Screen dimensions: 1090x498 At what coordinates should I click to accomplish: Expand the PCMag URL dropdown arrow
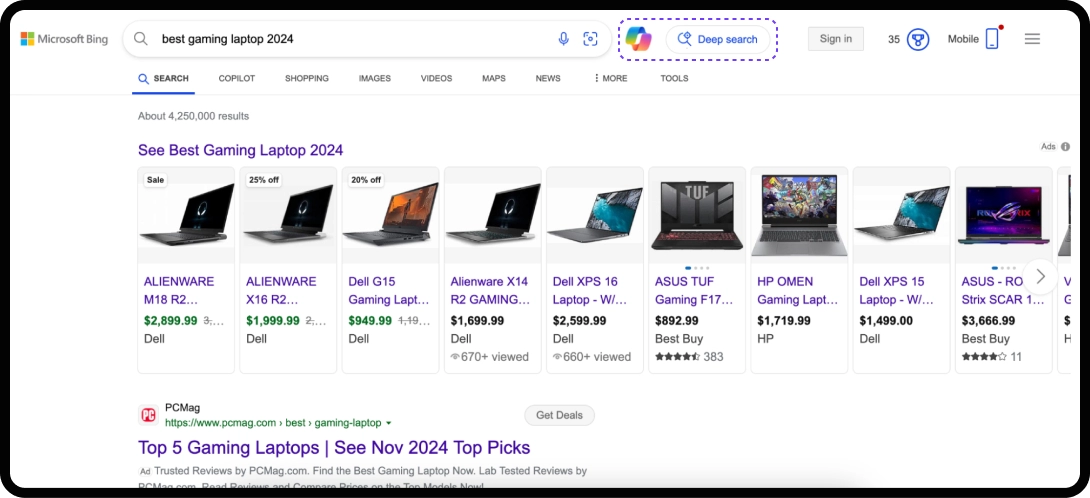[389, 423]
